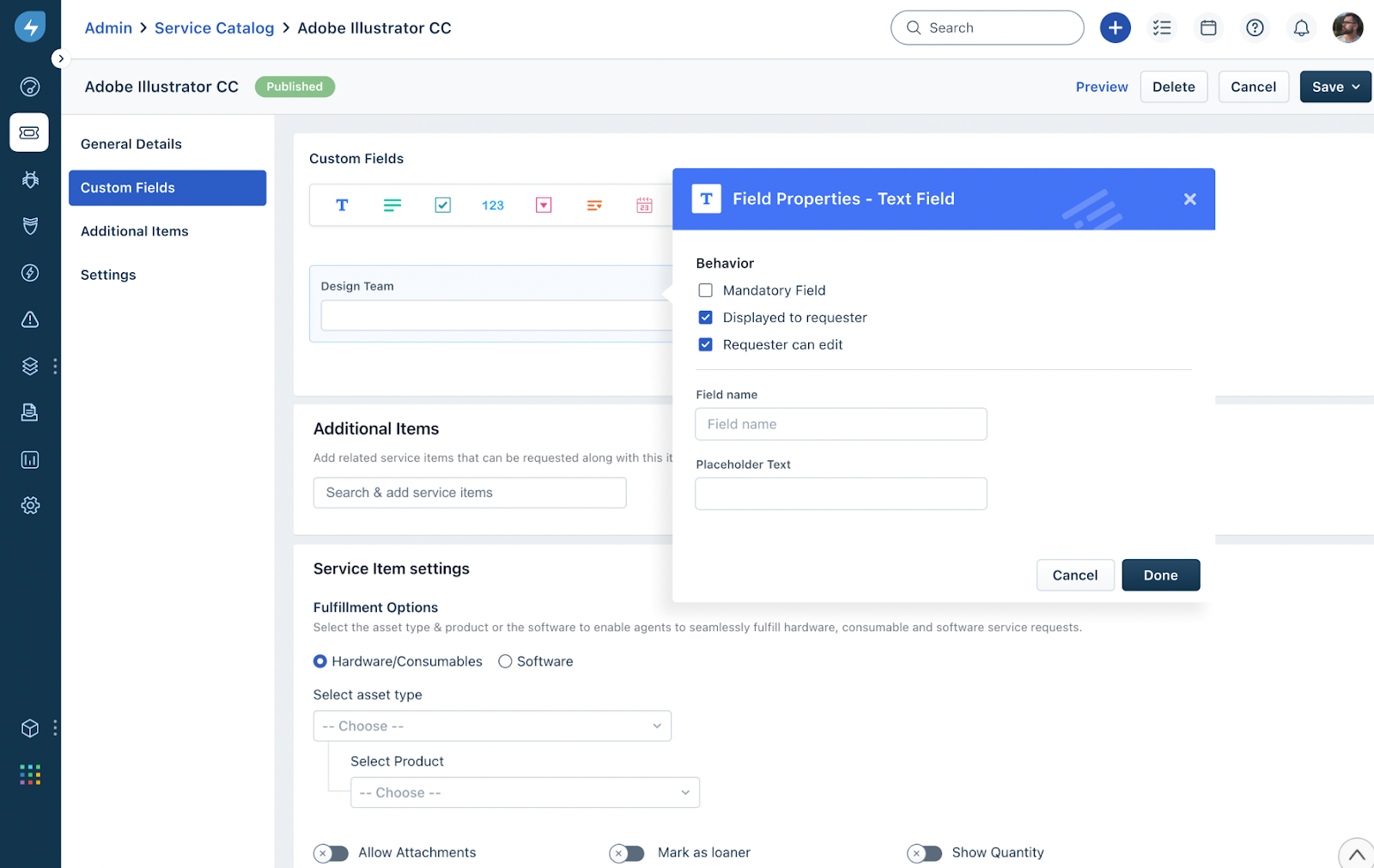Check the Mandatory Field checkbox
1374x868 pixels.
(706, 290)
